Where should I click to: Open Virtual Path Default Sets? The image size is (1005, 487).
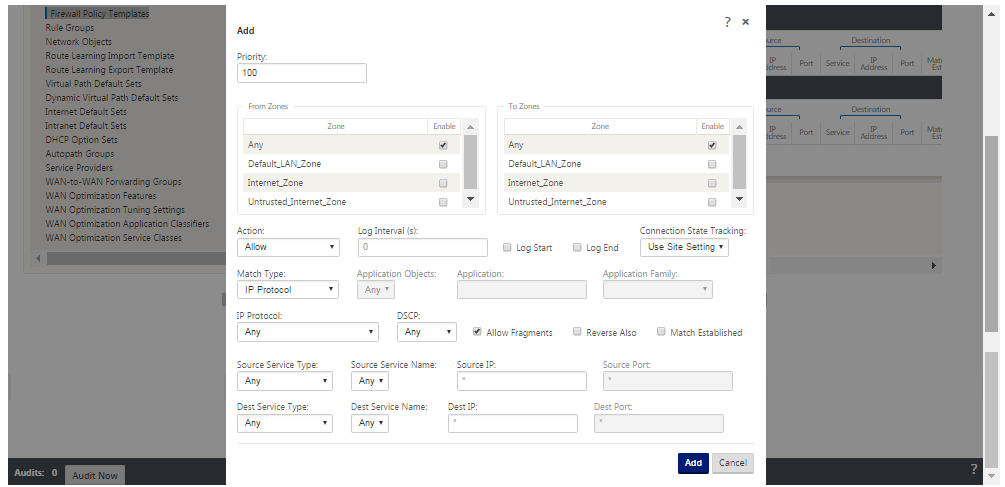tap(93, 84)
